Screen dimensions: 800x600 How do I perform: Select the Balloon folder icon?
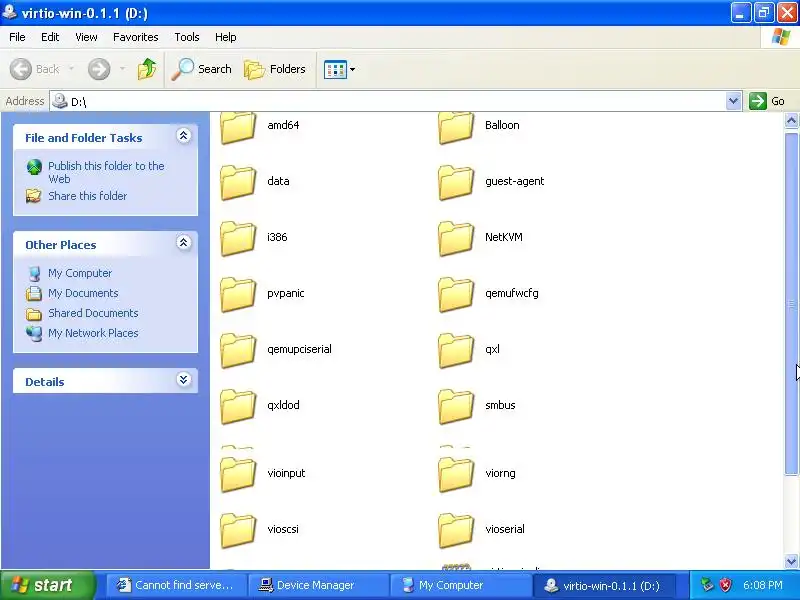tap(456, 128)
